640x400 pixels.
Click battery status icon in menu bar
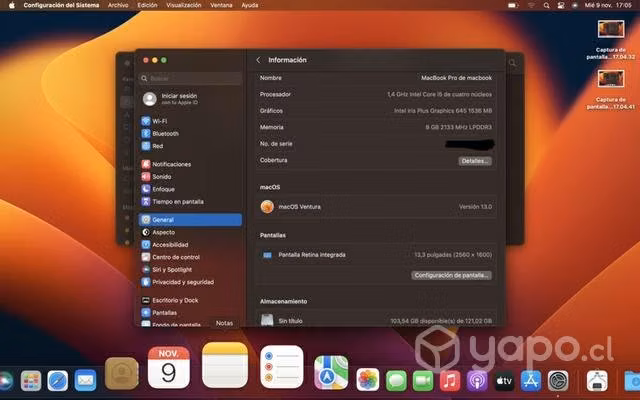[513, 5]
